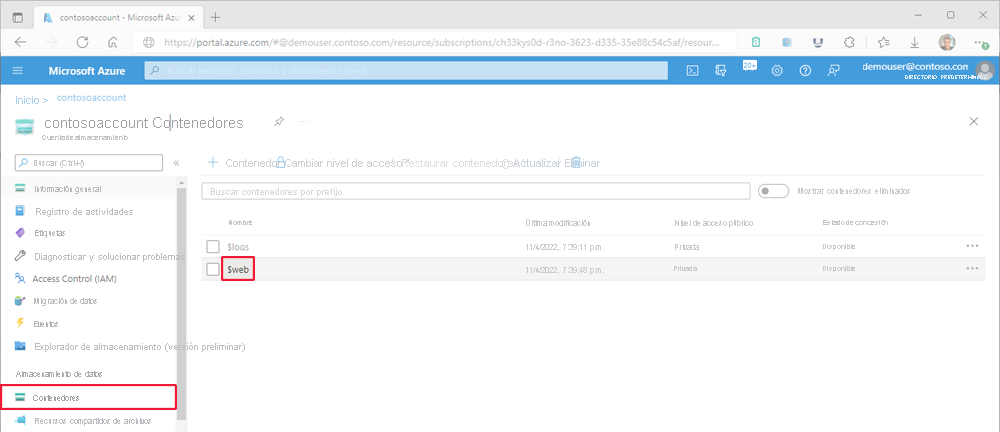This screenshot has width=1000, height=432.
Task: Open a new browser tab with the plus
Action: coord(215,17)
